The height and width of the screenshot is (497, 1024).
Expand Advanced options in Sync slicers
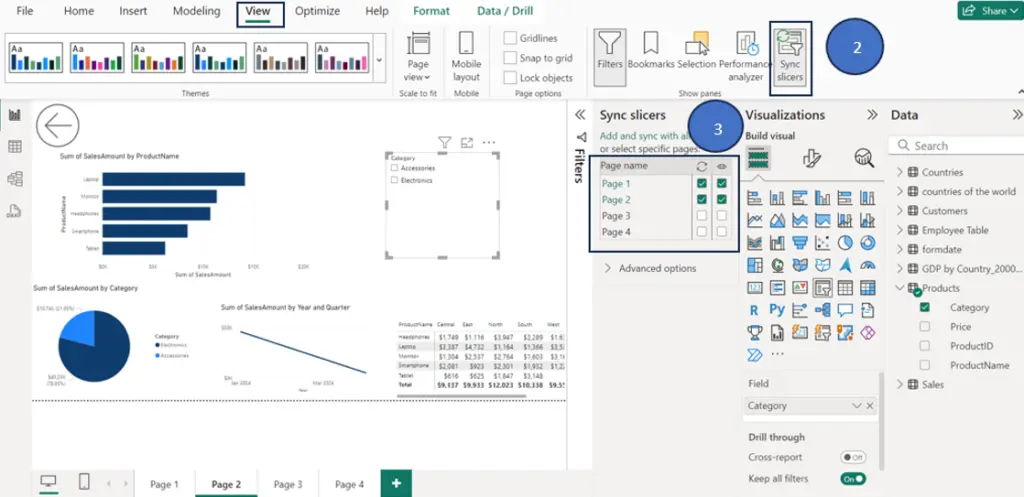pyautogui.click(x=650, y=268)
